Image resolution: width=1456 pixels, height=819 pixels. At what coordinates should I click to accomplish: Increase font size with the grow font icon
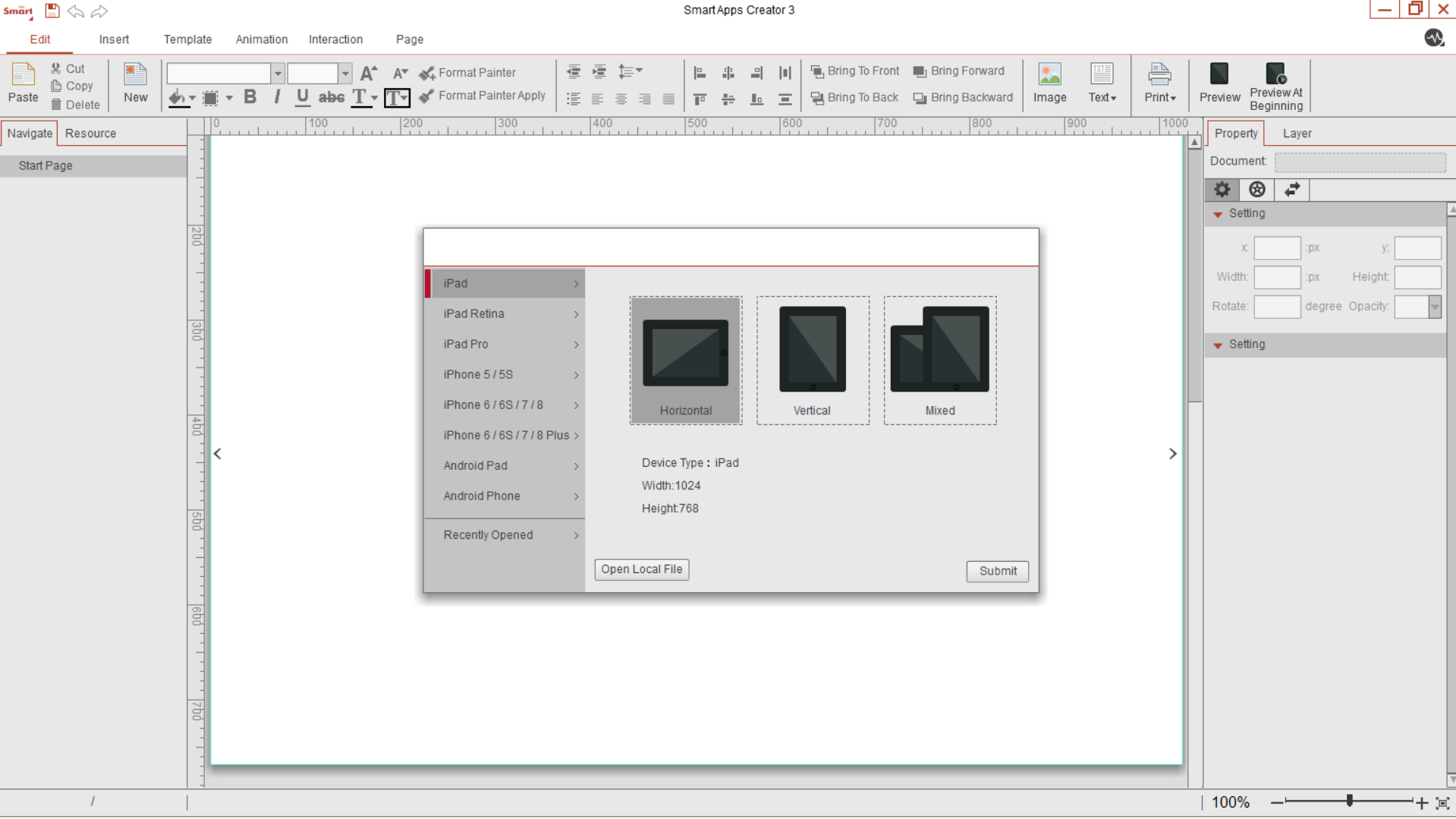(369, 73)
